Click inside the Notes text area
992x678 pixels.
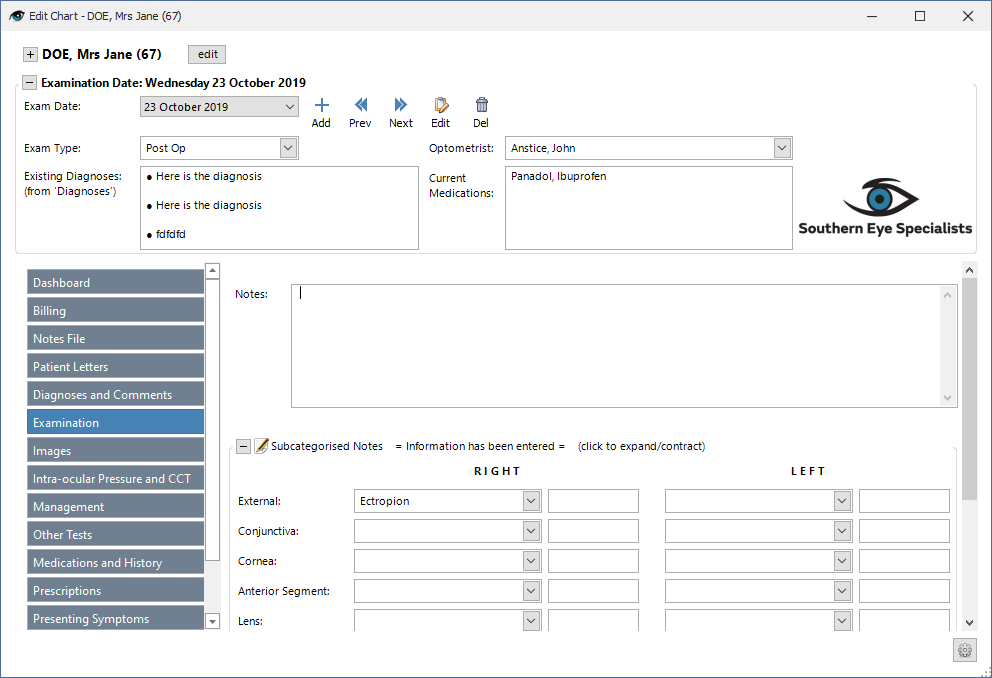pyautogui.click(x=617, y=345)
